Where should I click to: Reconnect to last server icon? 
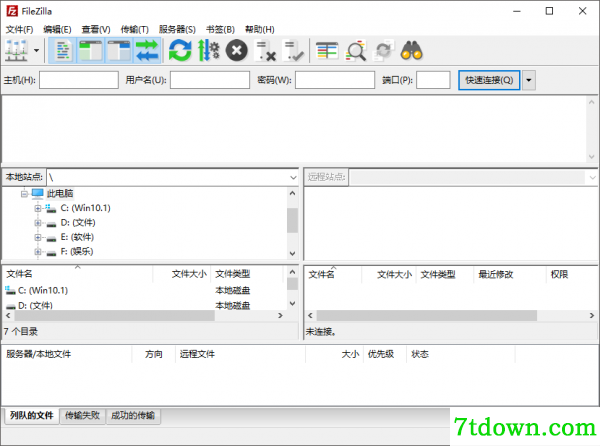293,50
